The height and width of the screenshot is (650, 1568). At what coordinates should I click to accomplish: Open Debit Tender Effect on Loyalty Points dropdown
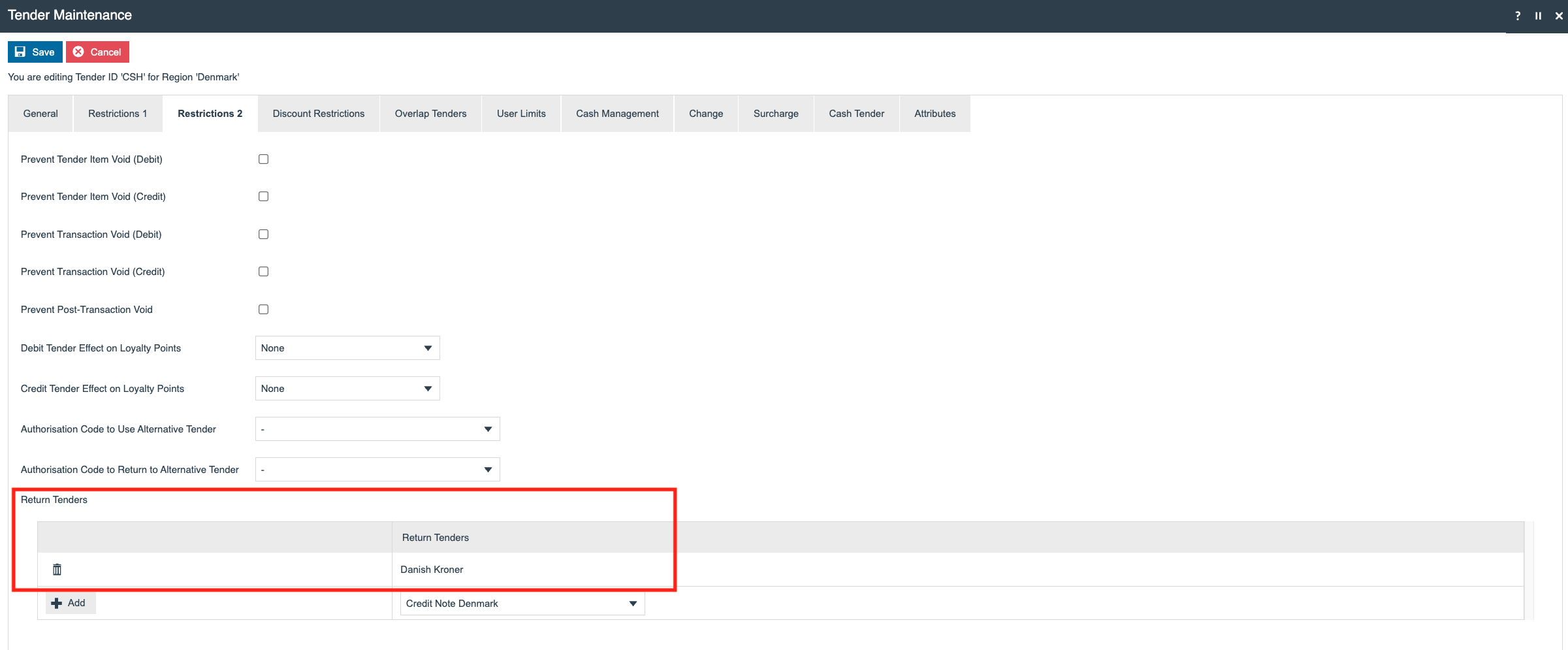tap(347, 348)
